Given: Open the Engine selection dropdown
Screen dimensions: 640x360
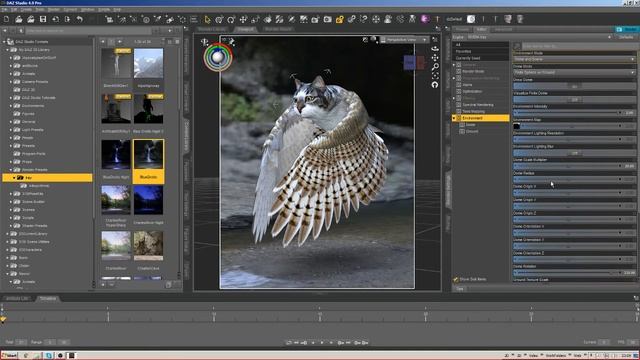Looking at the screenshot, I should pyautogui.click(x=539, y=37).
